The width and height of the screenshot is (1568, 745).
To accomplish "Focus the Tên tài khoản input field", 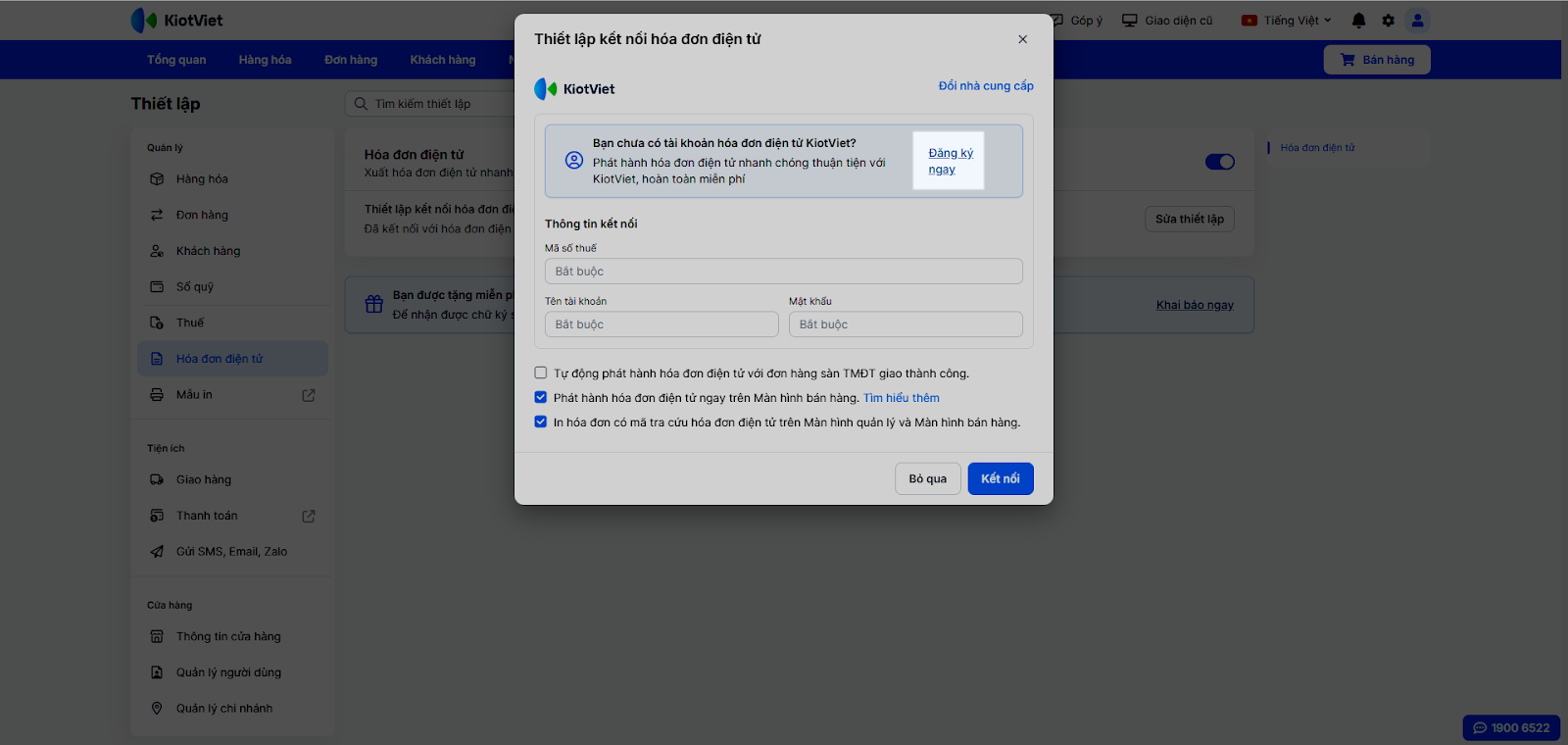I will pos(661,324).
